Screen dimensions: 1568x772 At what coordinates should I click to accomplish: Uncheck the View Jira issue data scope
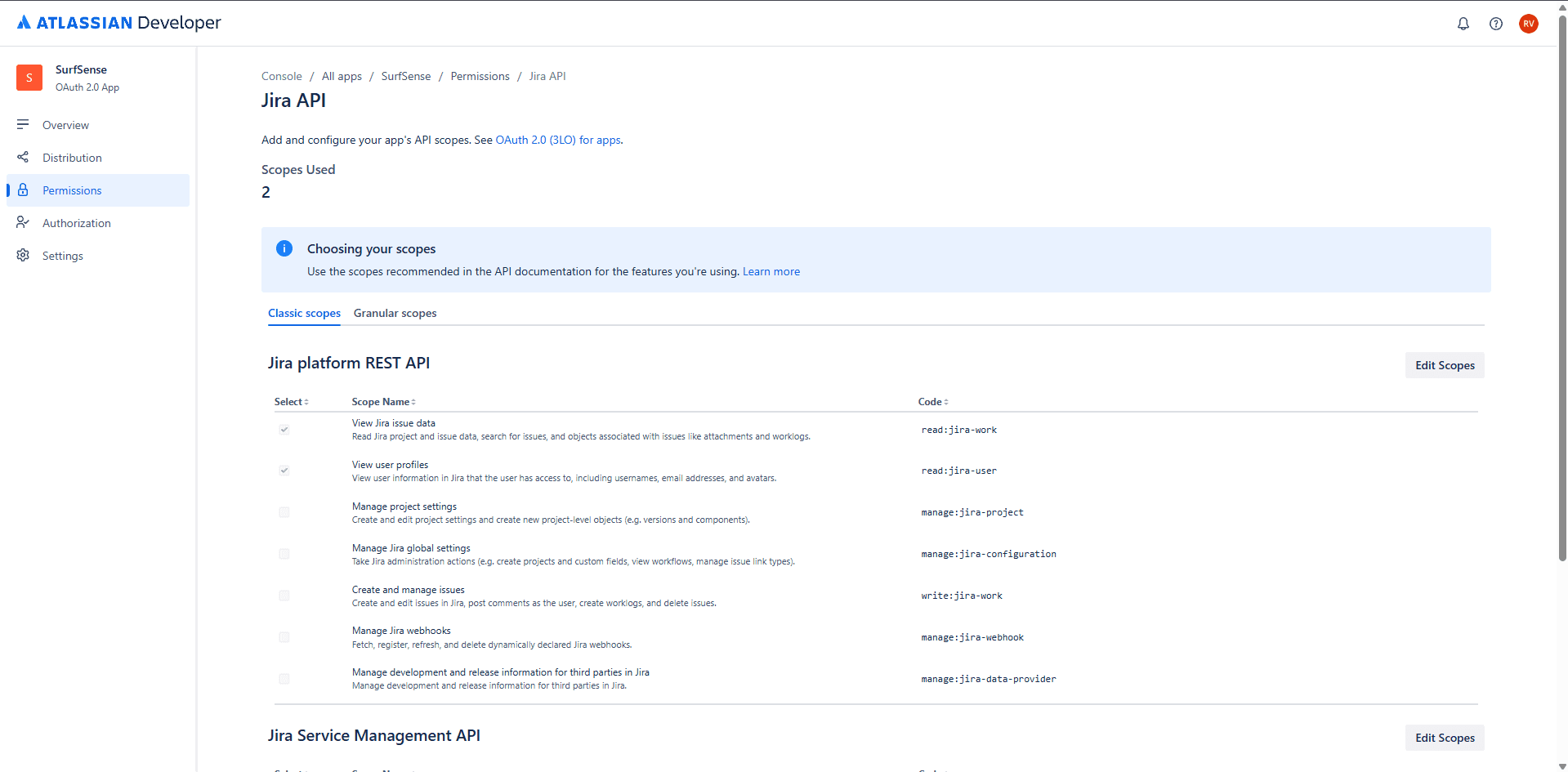pyautogui.click(x=284, y=429)
